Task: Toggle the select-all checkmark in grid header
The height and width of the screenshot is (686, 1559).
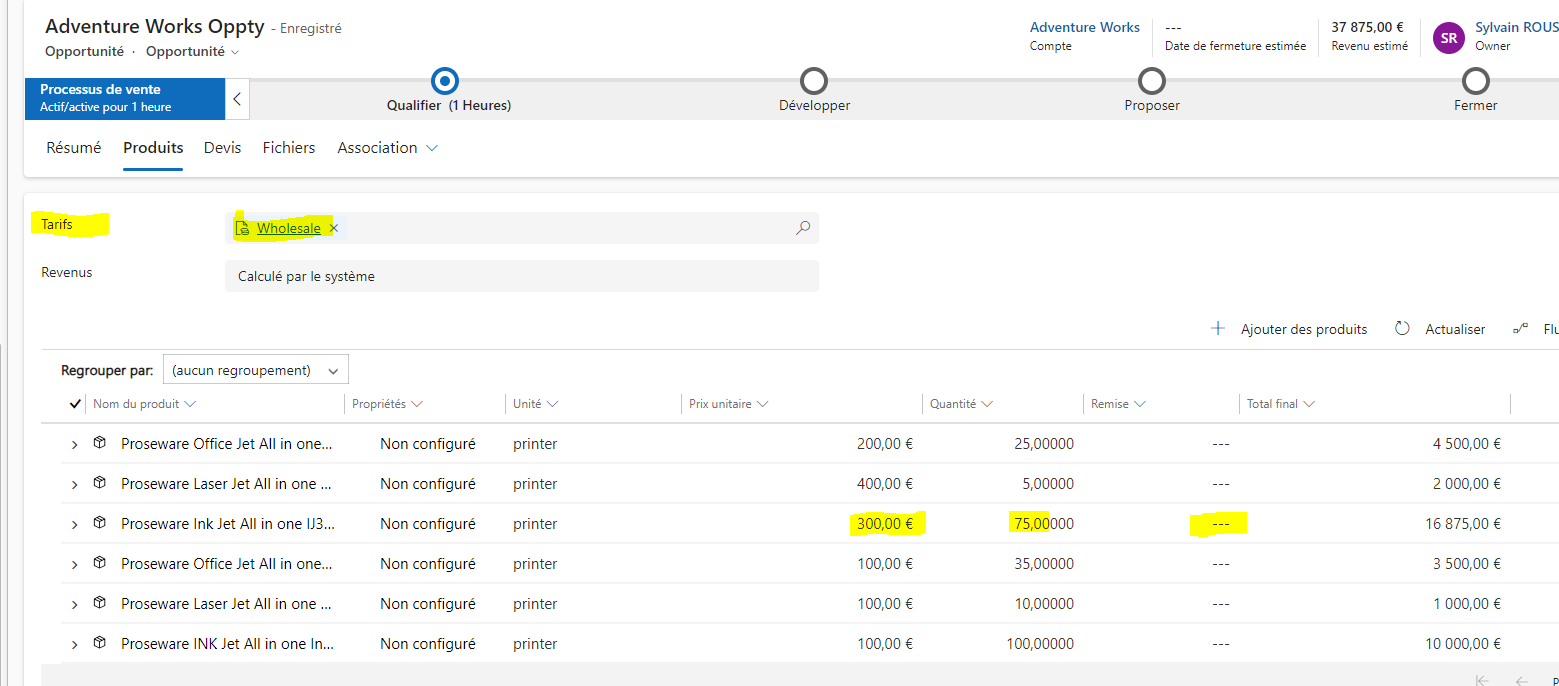Action: pyautogui.click(x=75, y=404)
